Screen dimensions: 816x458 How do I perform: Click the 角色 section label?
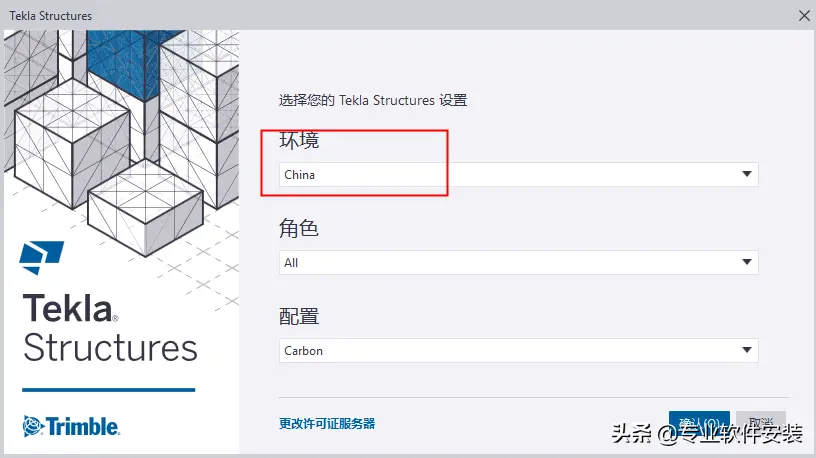[x=299, y=228]
